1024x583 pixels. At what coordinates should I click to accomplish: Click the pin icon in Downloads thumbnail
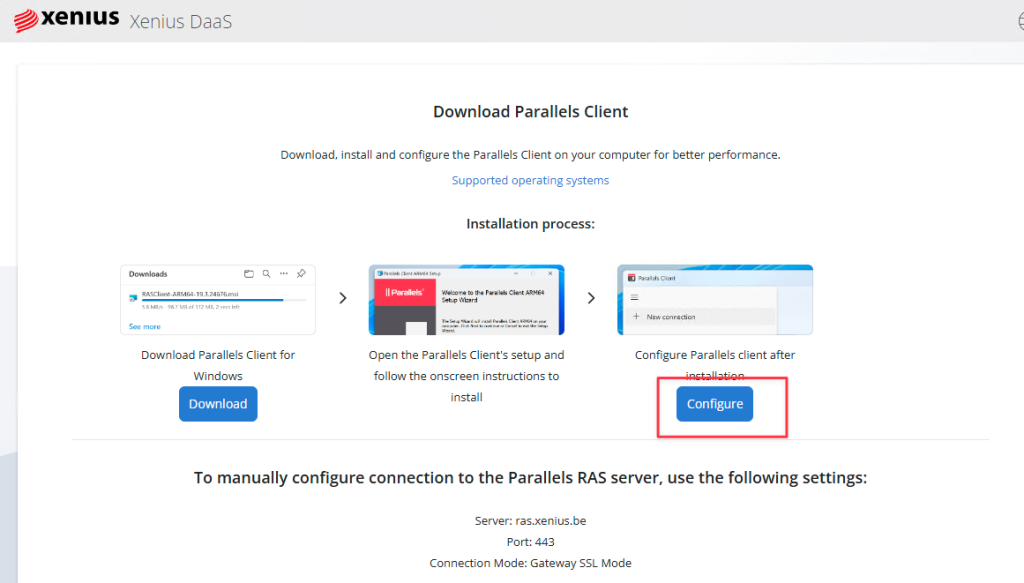(301, 273)
